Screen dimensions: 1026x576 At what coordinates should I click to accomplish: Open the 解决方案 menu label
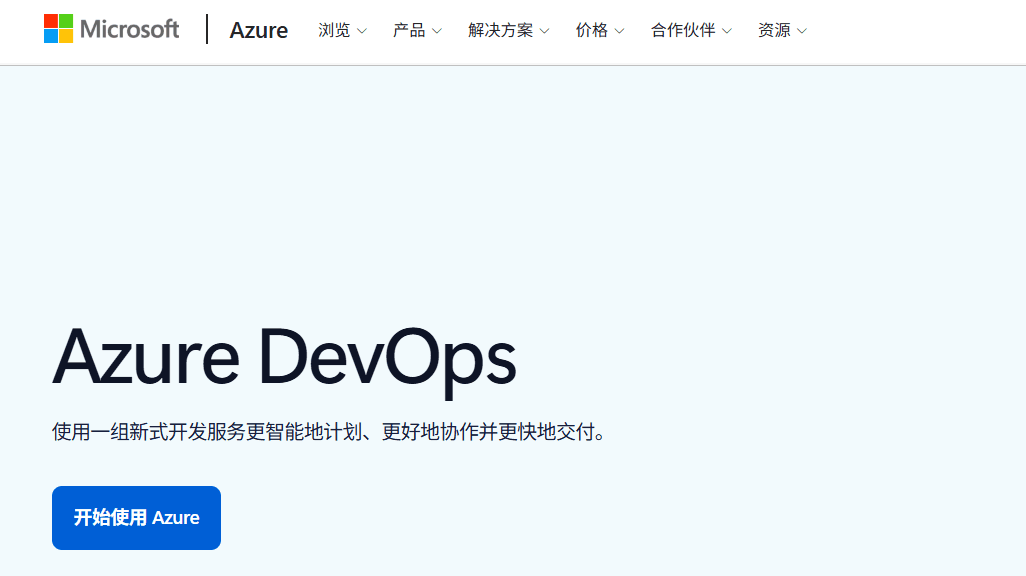point(501,30)
